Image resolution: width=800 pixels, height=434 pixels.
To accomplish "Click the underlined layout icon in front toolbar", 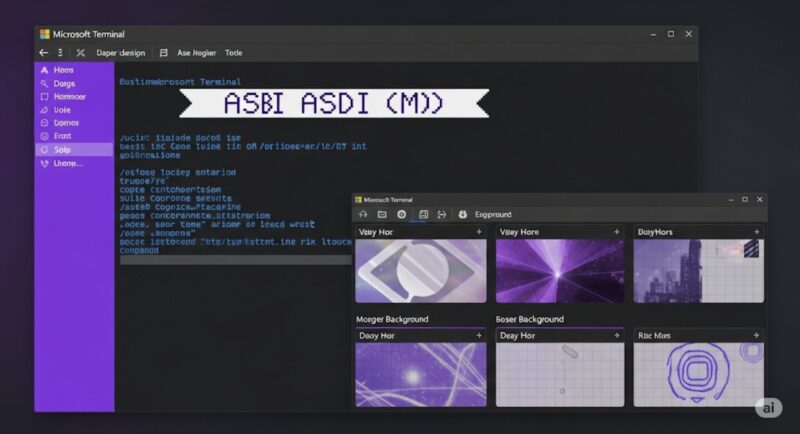I will click(x=423, y=215).
